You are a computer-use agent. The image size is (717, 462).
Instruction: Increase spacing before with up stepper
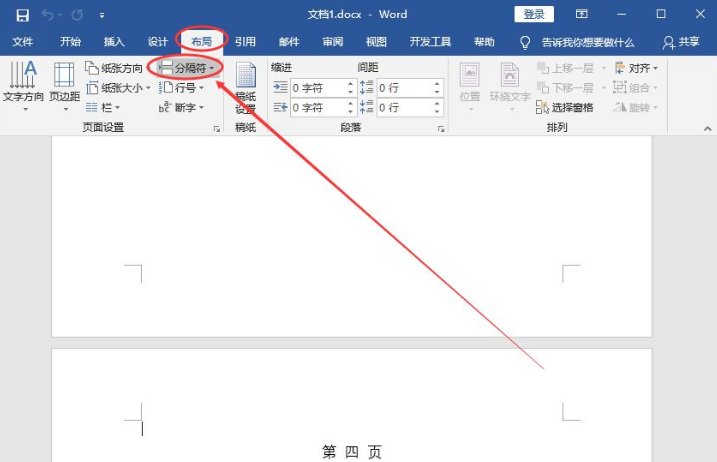pos(437,84)
